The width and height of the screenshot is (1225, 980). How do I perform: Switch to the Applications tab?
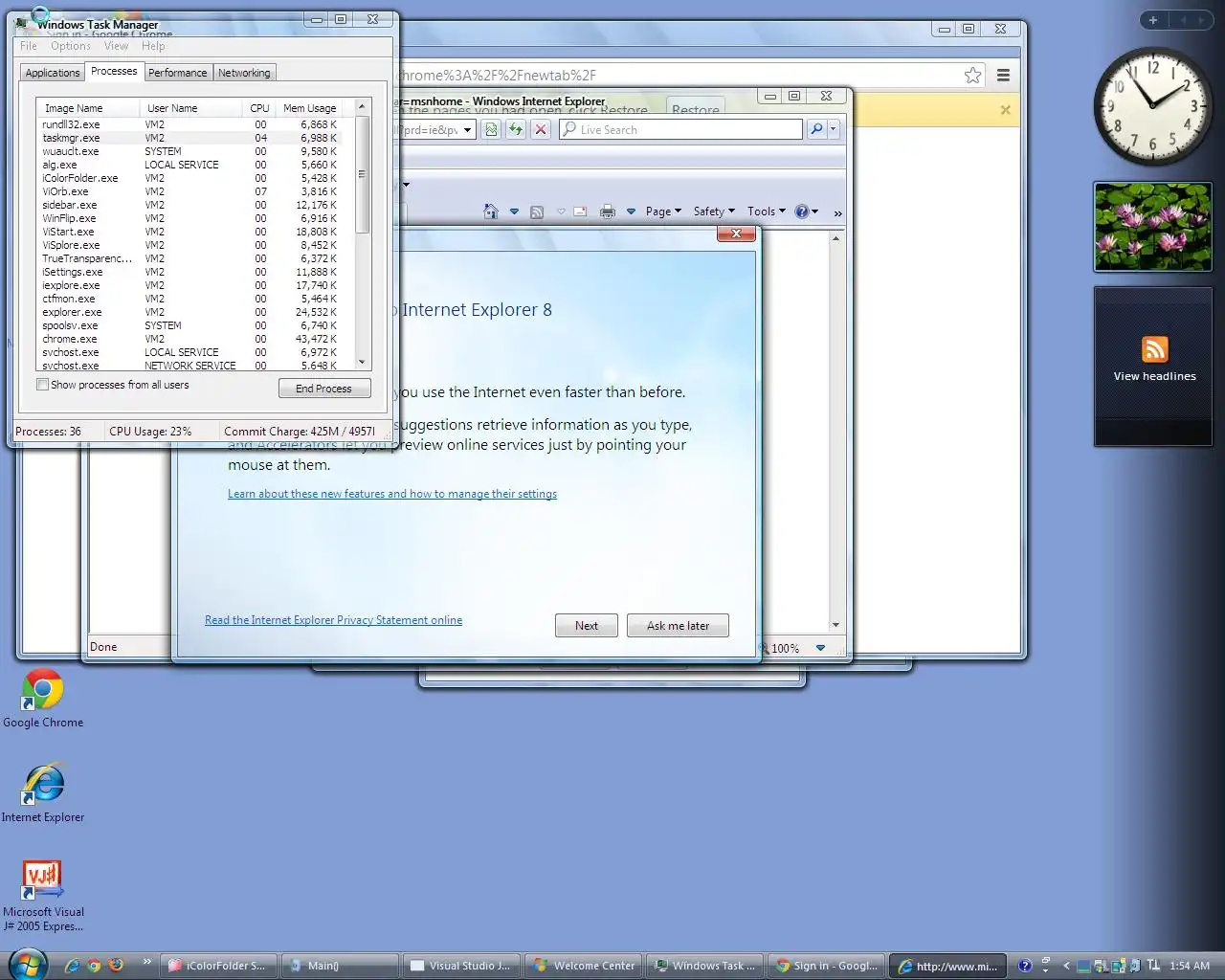pos(53,73)
